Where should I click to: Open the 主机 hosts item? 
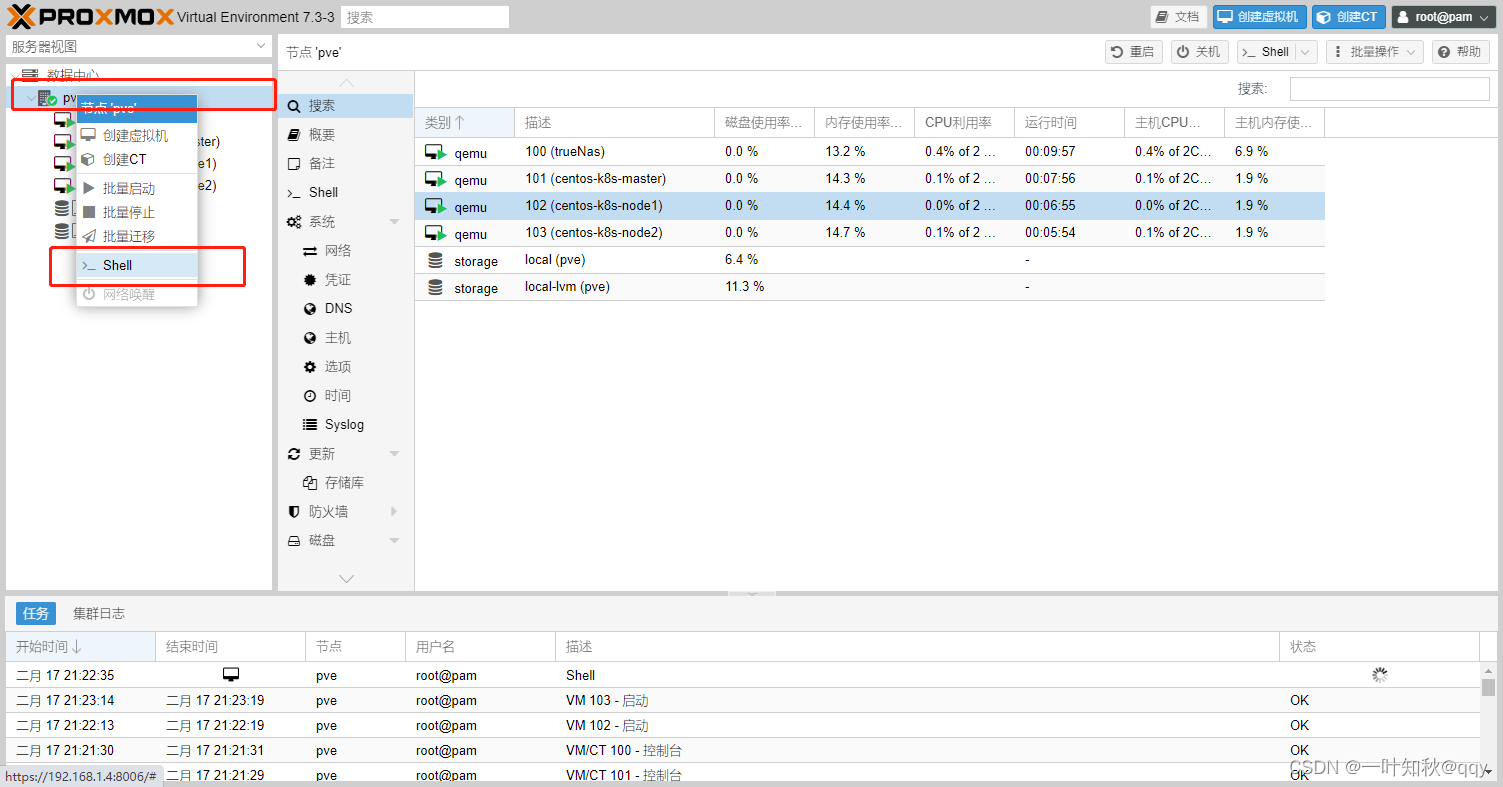coord(345,337)
